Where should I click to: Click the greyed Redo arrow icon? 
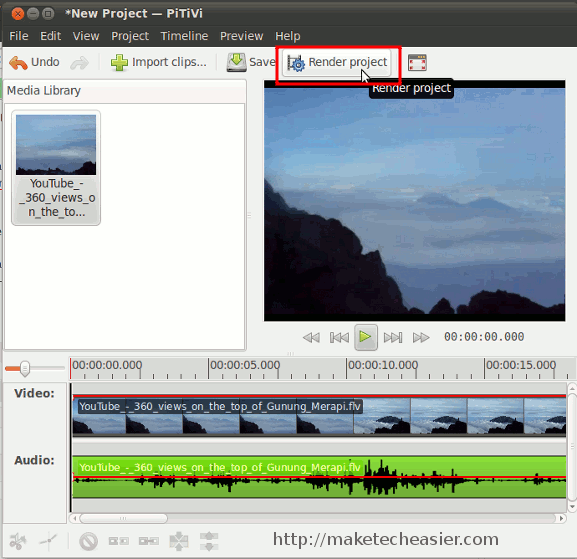79,63
